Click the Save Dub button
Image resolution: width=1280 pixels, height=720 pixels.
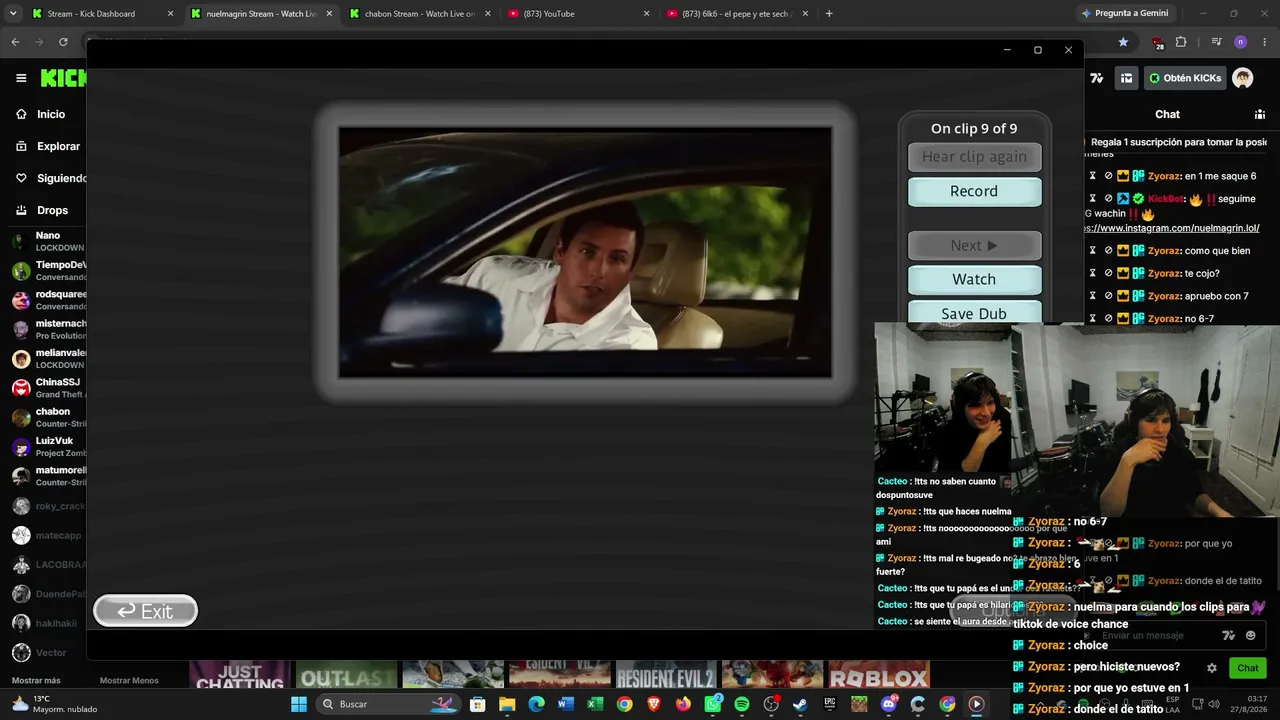pos(974,313)
